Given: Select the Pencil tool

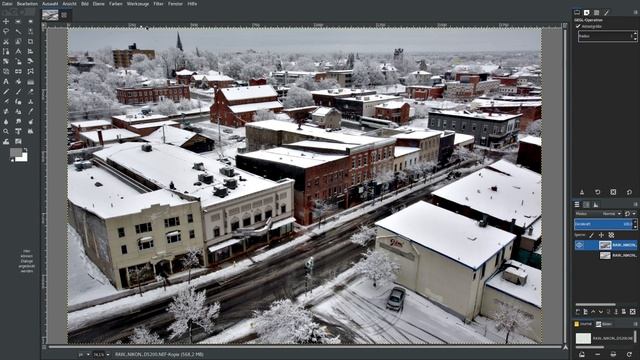Looking at the screenshot, I should (x=6, y=92).
